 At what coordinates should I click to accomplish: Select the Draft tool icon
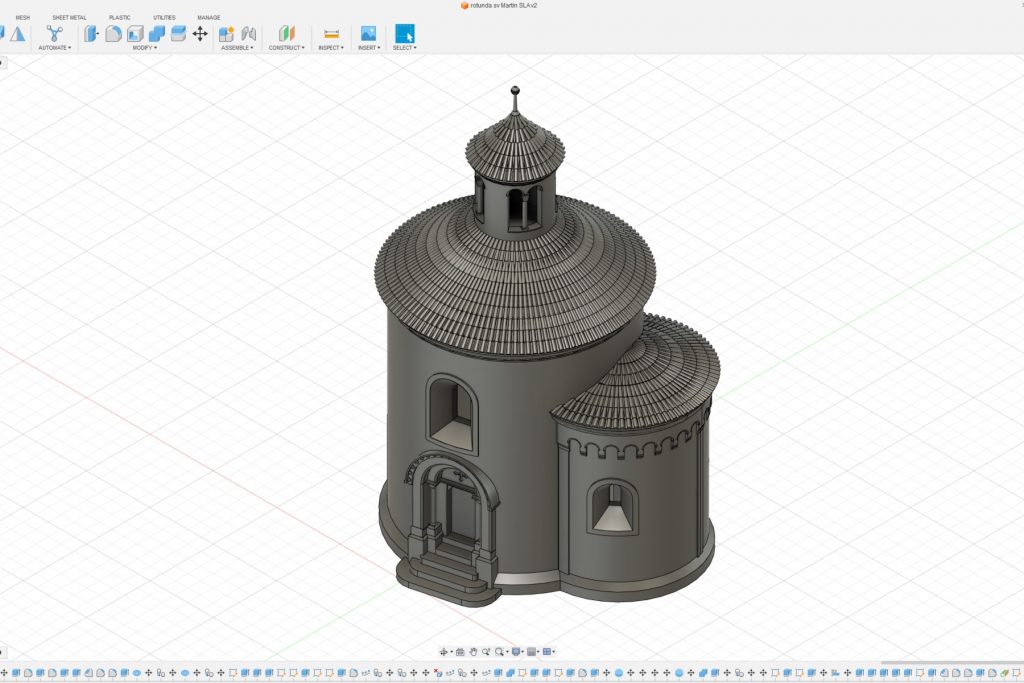[17, 34]
